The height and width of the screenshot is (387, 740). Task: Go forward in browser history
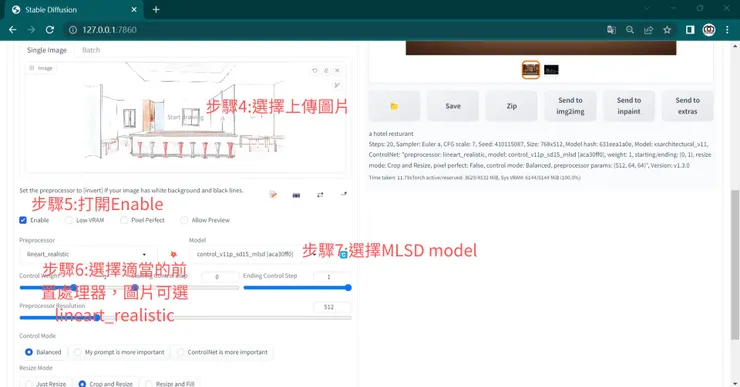coord(31,30)
